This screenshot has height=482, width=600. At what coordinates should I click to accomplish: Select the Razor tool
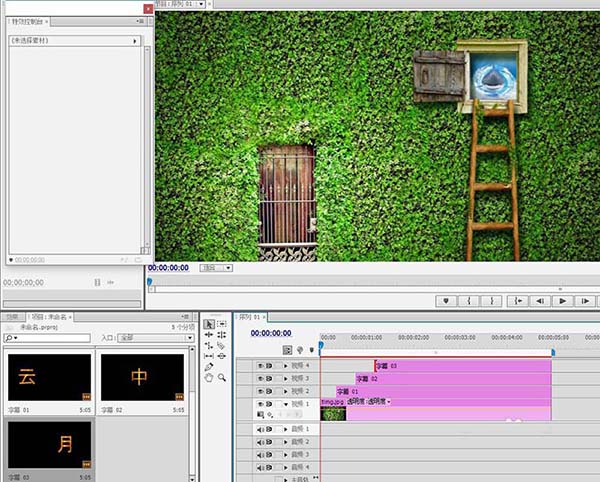coord(221,345)
